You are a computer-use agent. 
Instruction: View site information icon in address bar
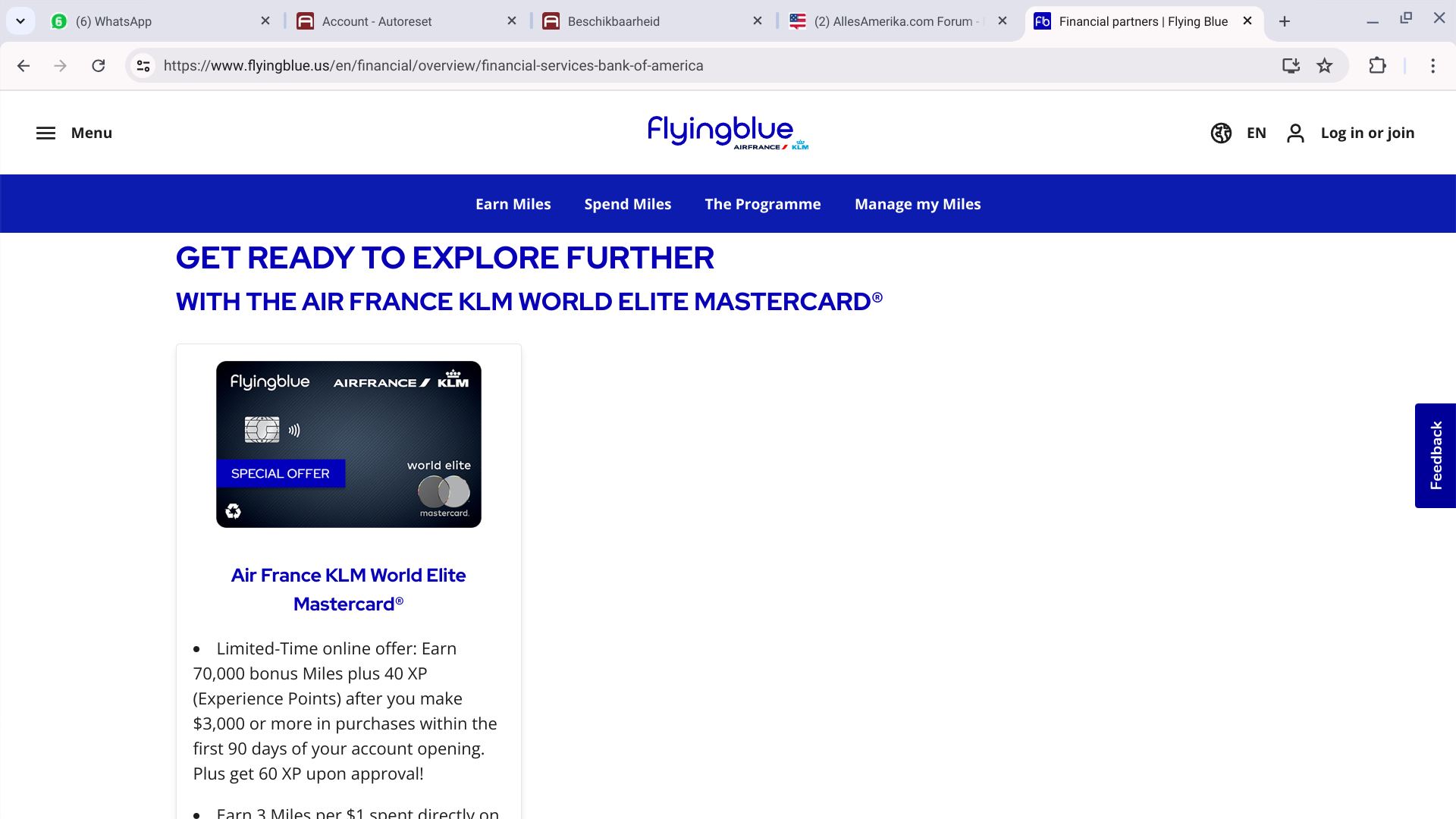click(143, 66)
